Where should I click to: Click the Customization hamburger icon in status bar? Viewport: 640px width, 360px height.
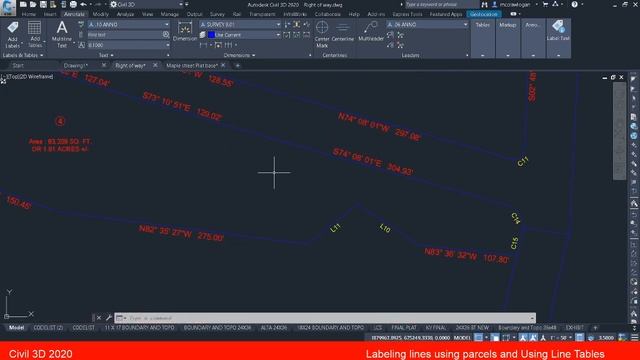pyautogui.click(x=634, y=338)
